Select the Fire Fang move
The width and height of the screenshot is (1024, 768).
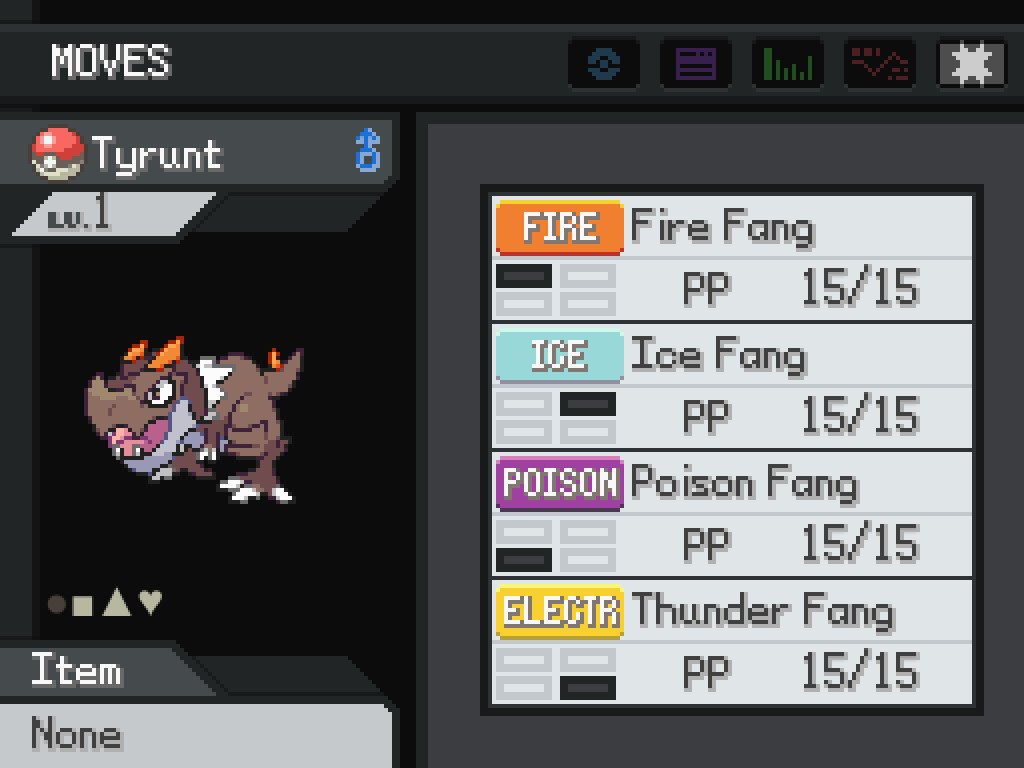[x=731, y=257]
